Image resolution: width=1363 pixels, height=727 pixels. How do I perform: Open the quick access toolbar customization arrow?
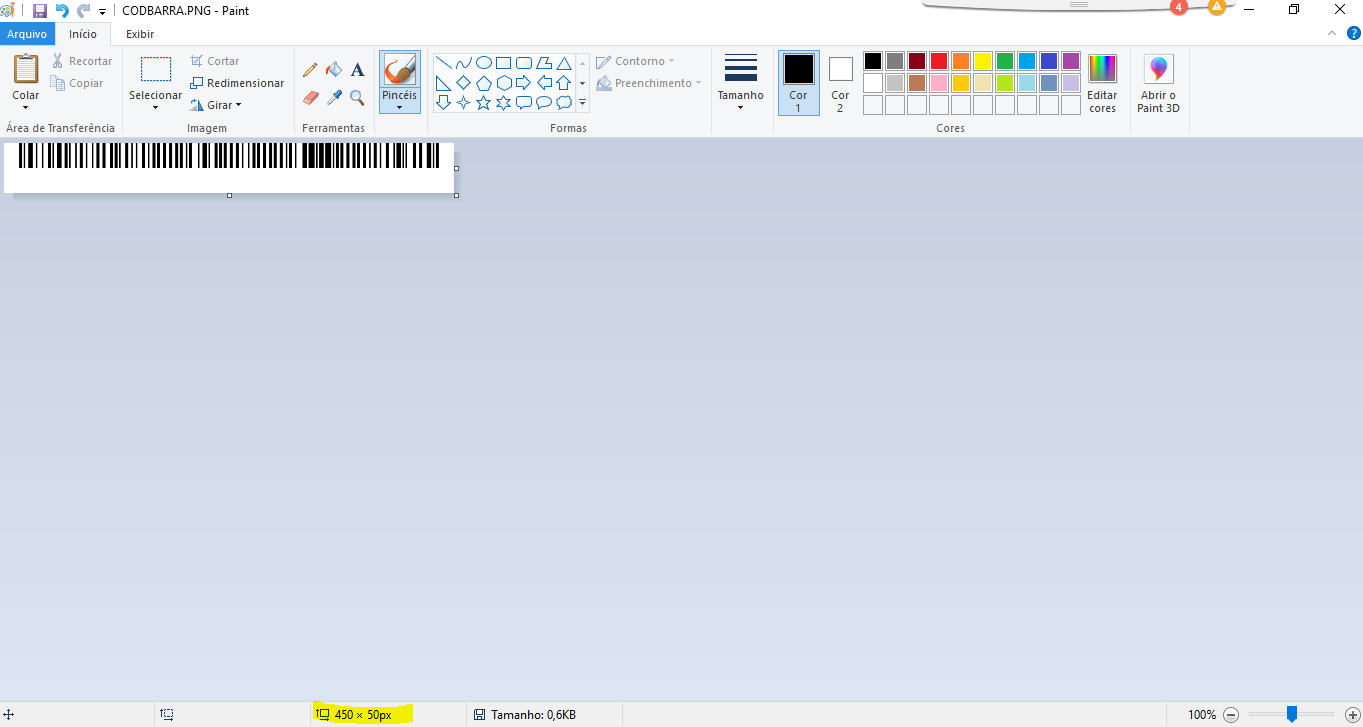pyautogui.click(x=102, y=12)
